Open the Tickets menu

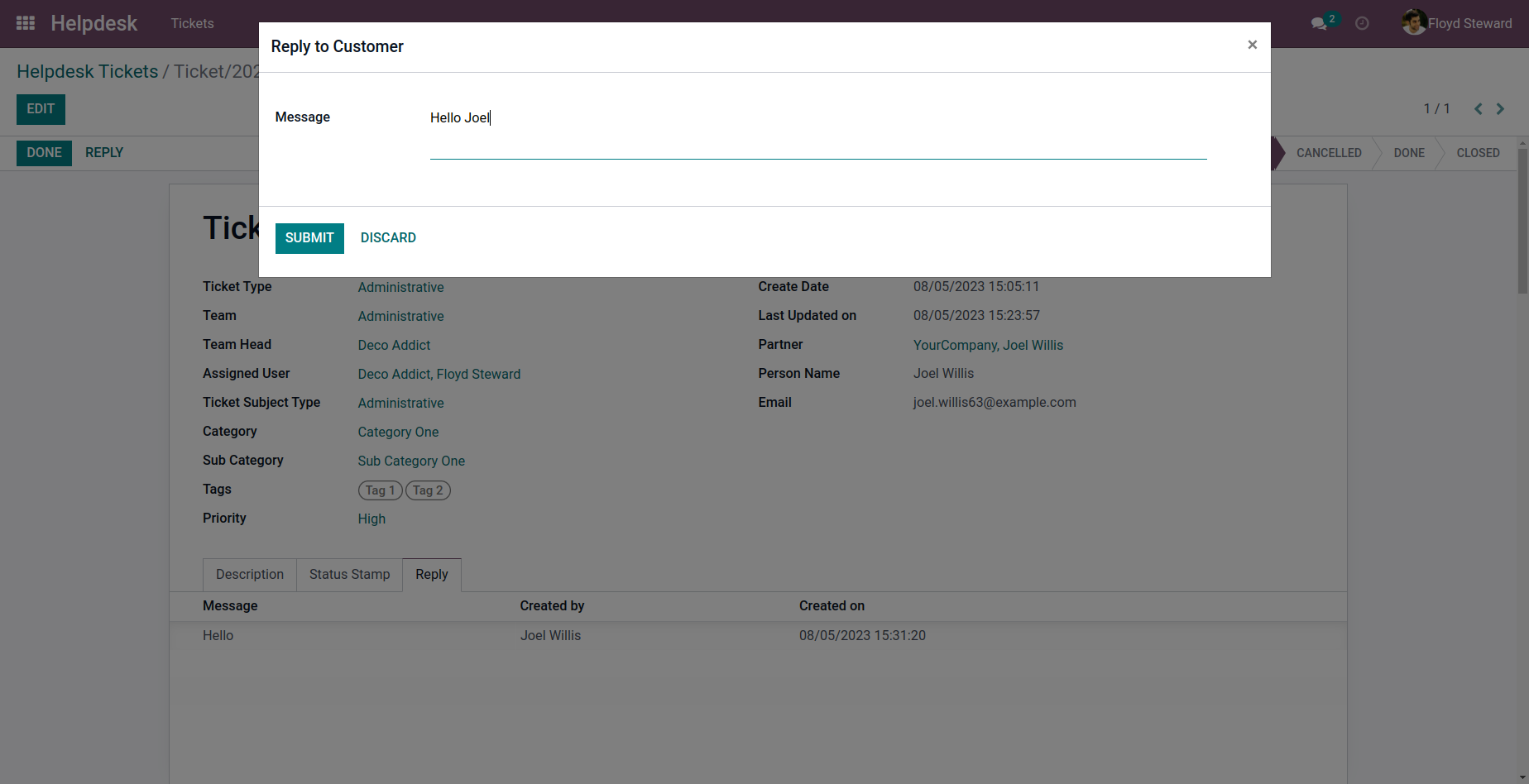pyautogui.click(x=193, y=24)
